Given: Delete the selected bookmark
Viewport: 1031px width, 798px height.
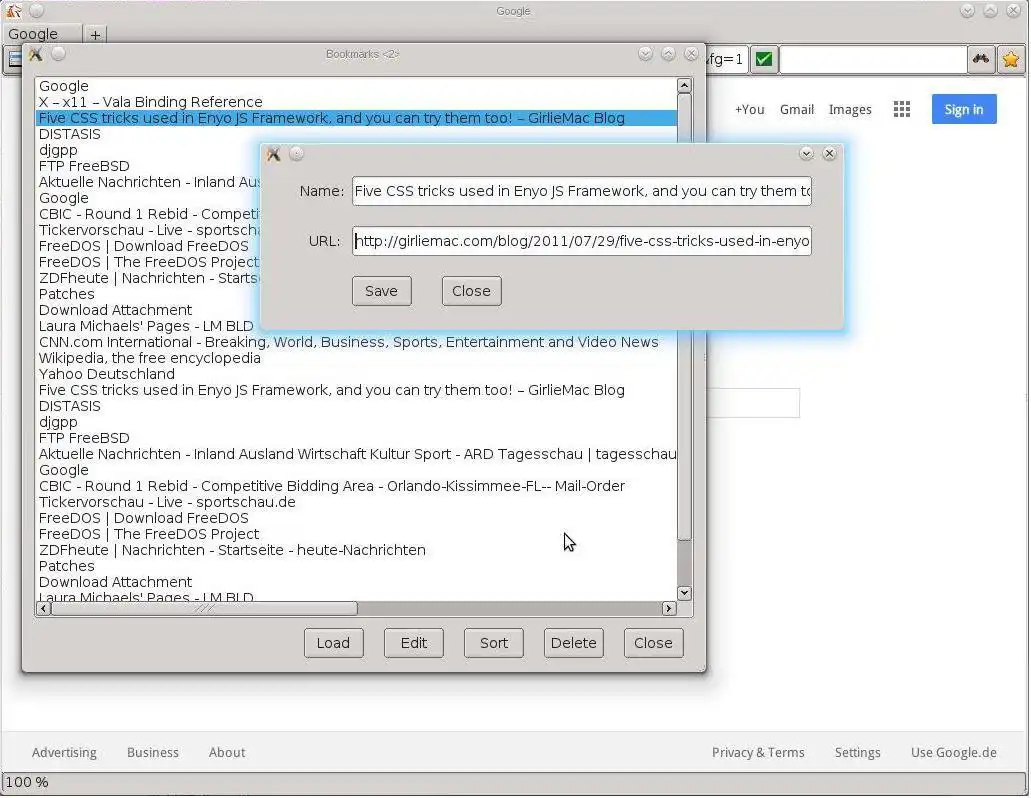Looking at the screenshot, I should [573, 643].
